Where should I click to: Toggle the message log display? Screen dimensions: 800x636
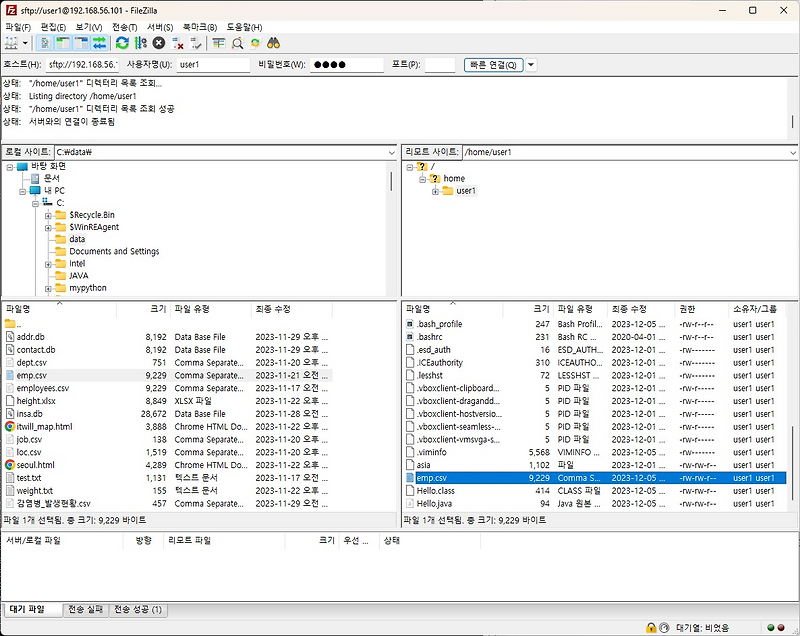(42, 43)
